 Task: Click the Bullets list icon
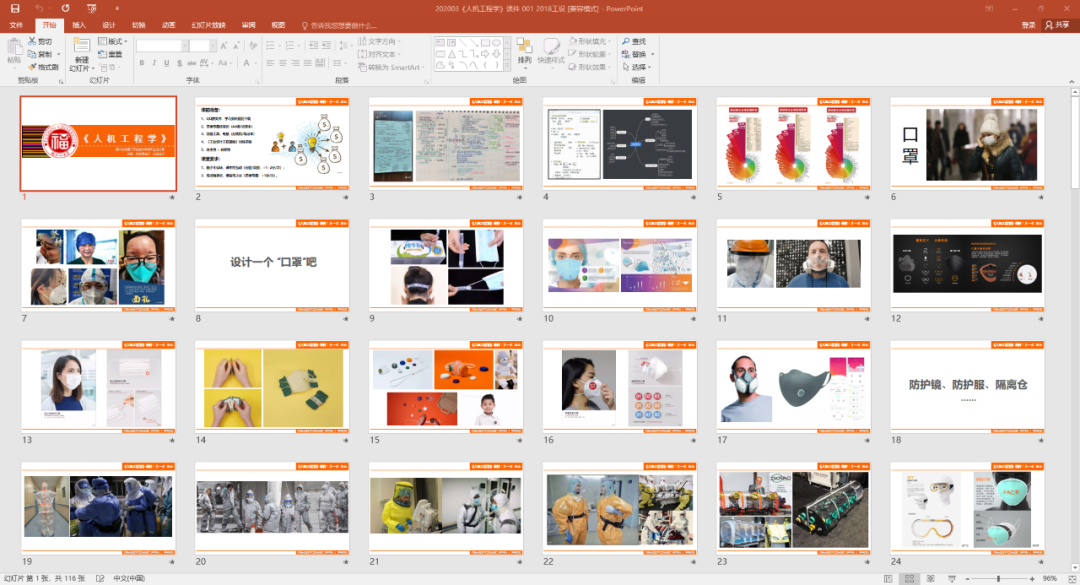(x=273, y=45)
